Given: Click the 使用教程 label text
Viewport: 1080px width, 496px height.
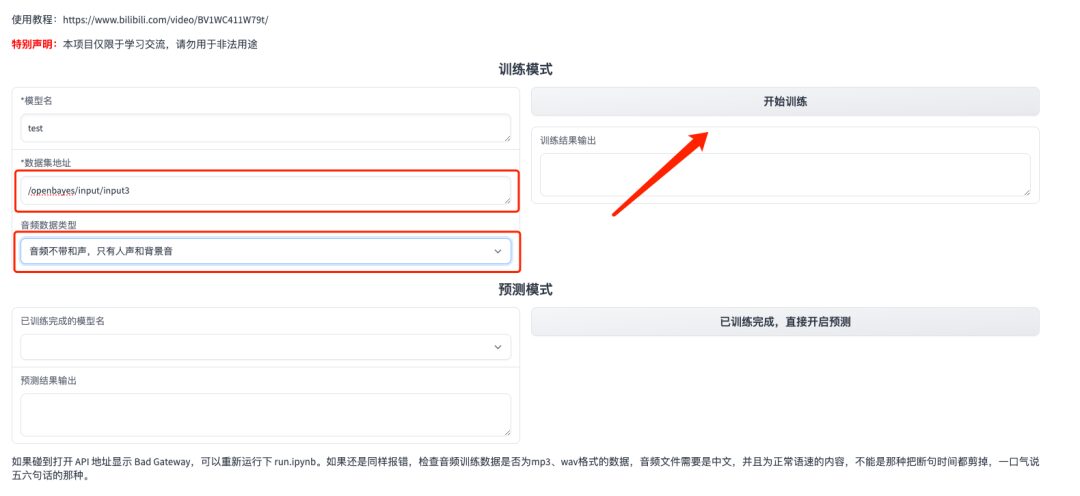Looking at the screenshot, I should 34,19.
